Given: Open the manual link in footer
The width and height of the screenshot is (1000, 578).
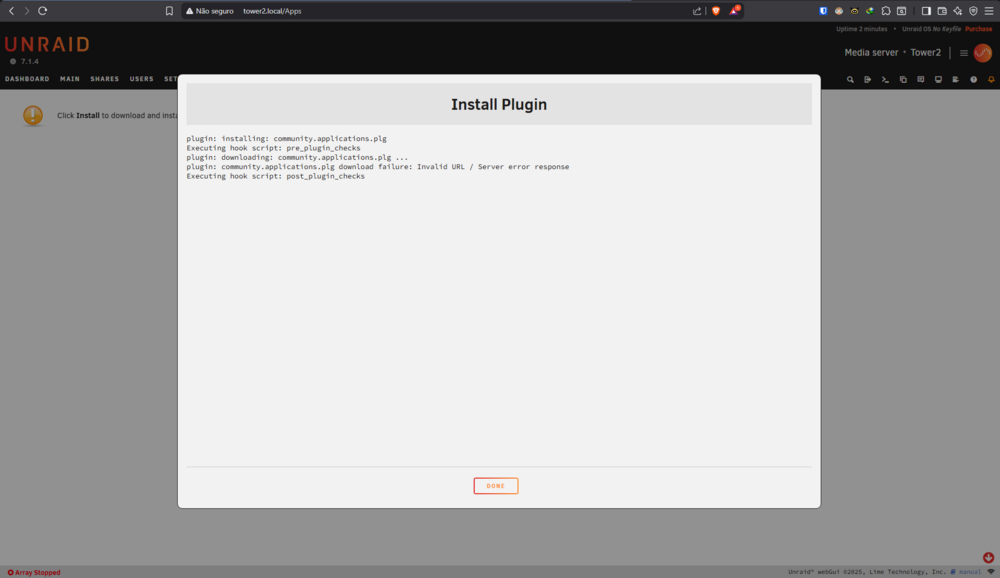Looking at the screenshot, I should click(x=970, y=572).
